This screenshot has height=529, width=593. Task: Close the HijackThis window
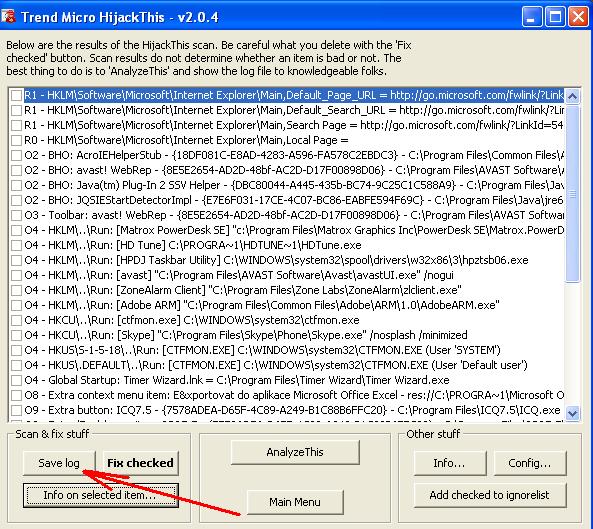[x=579, y=17]
